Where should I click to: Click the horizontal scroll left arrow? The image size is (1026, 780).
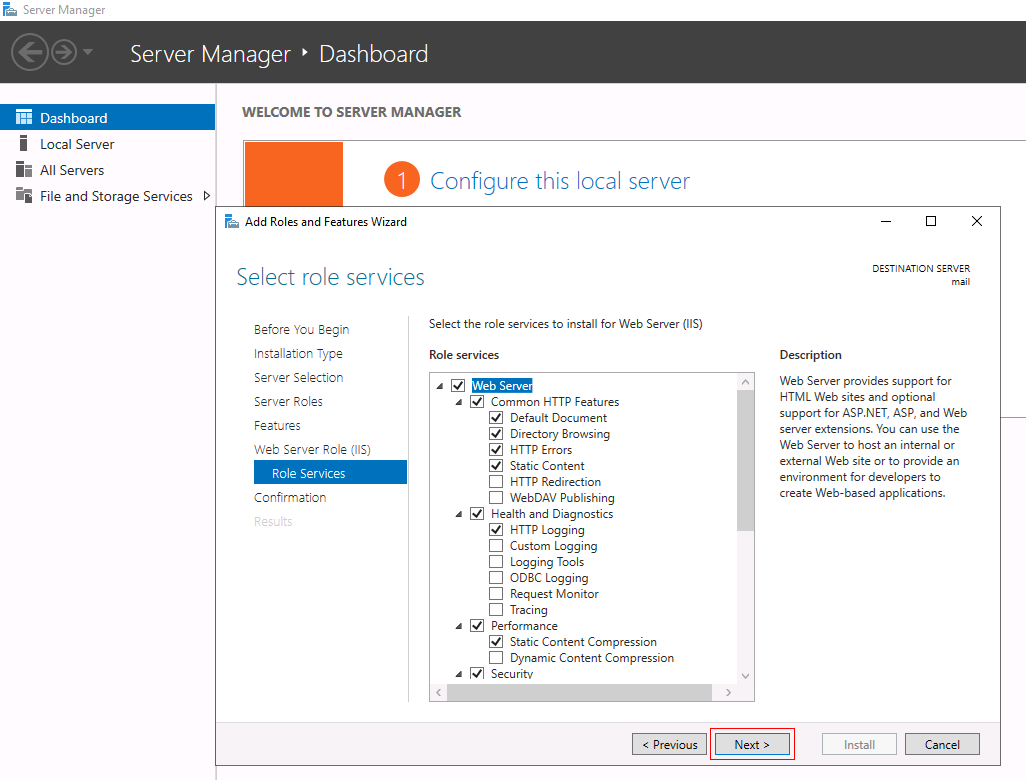438,692
